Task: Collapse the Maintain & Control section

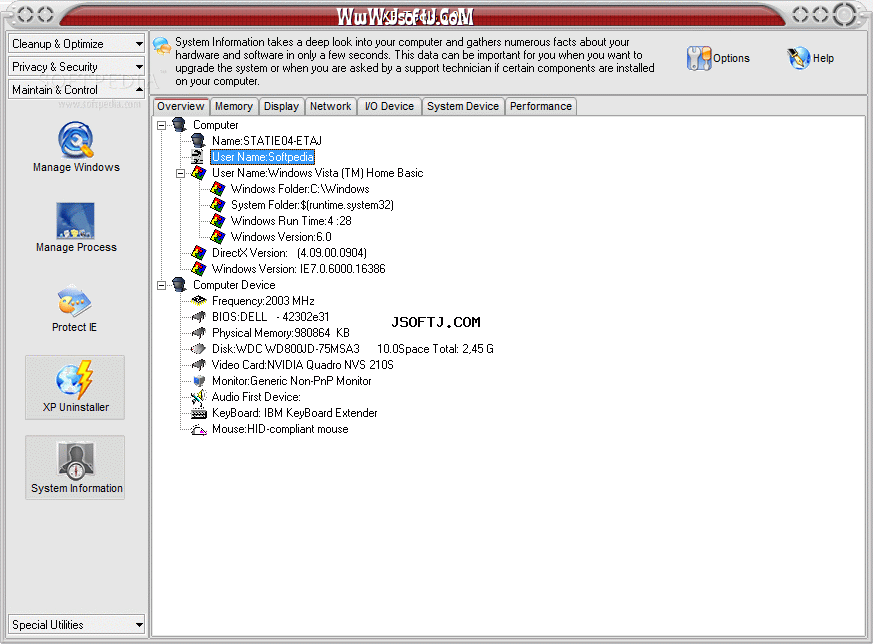Action: point(76,90)
